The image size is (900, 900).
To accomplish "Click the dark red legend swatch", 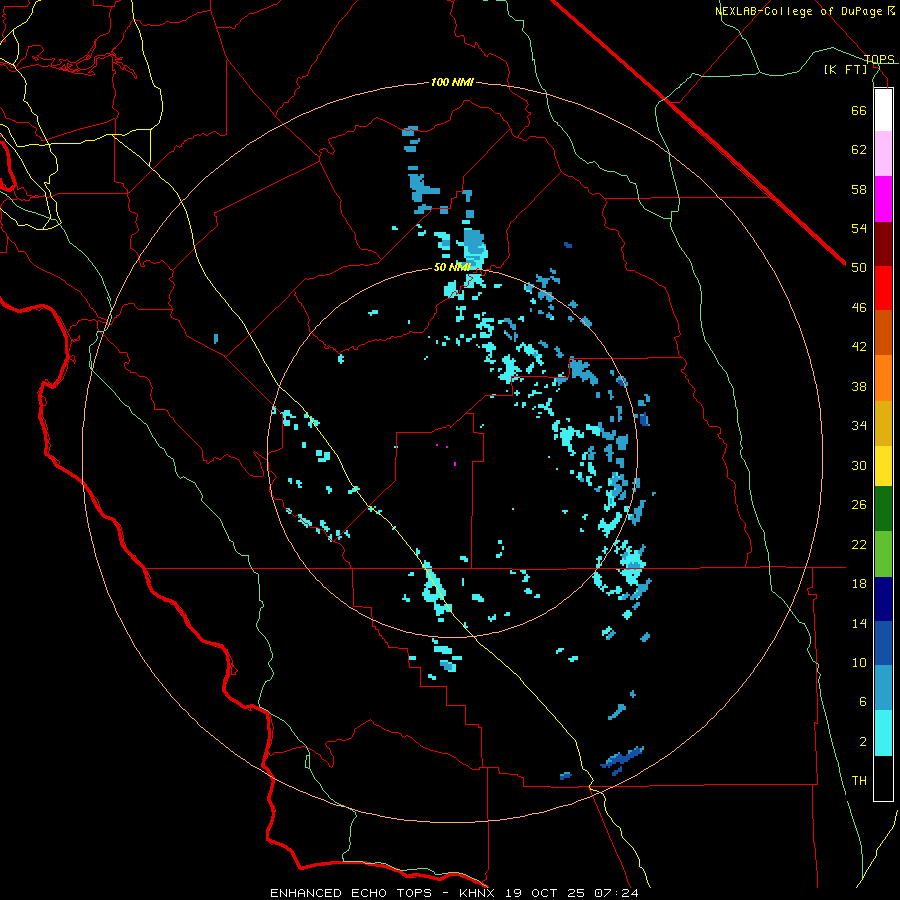I will pyautogui.click(x=883, y=244).
